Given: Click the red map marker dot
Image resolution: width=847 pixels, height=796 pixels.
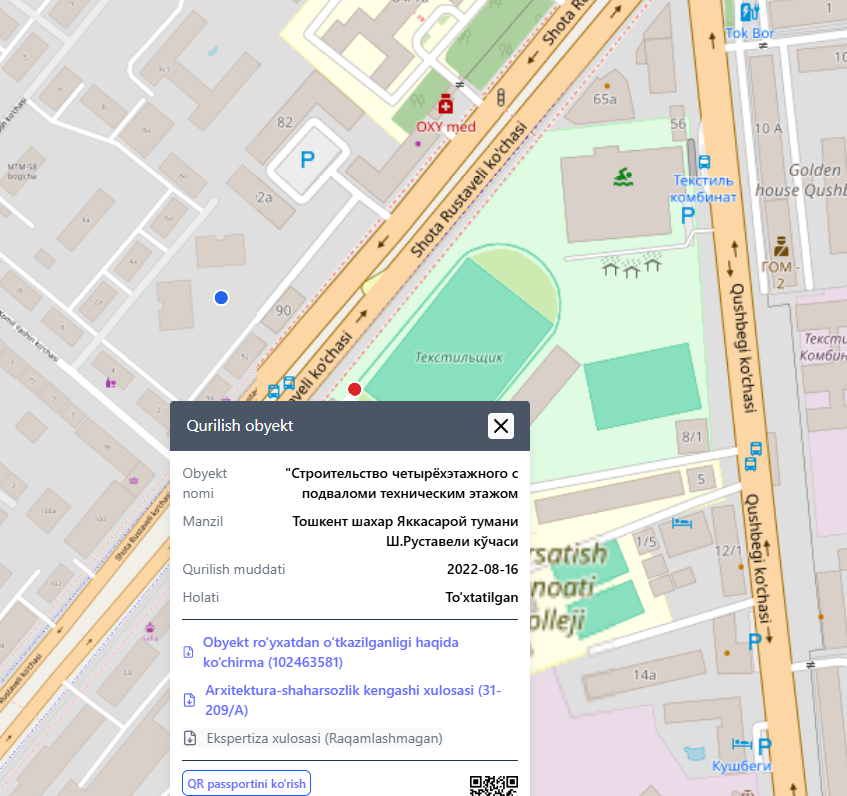Looking at the screenshot, I should tap(354, 389).
